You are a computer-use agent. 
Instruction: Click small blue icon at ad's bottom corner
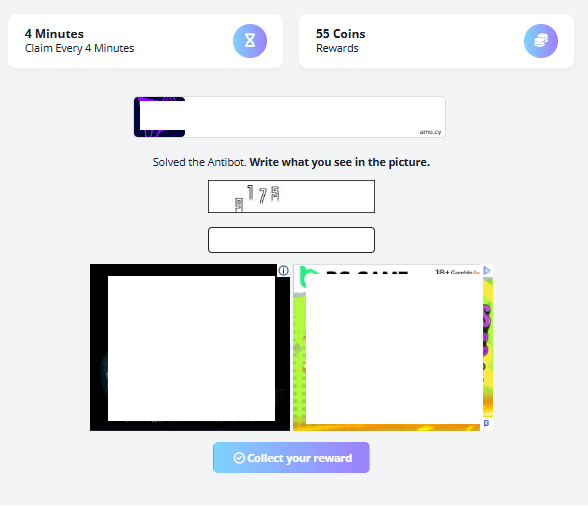[486, 423]
